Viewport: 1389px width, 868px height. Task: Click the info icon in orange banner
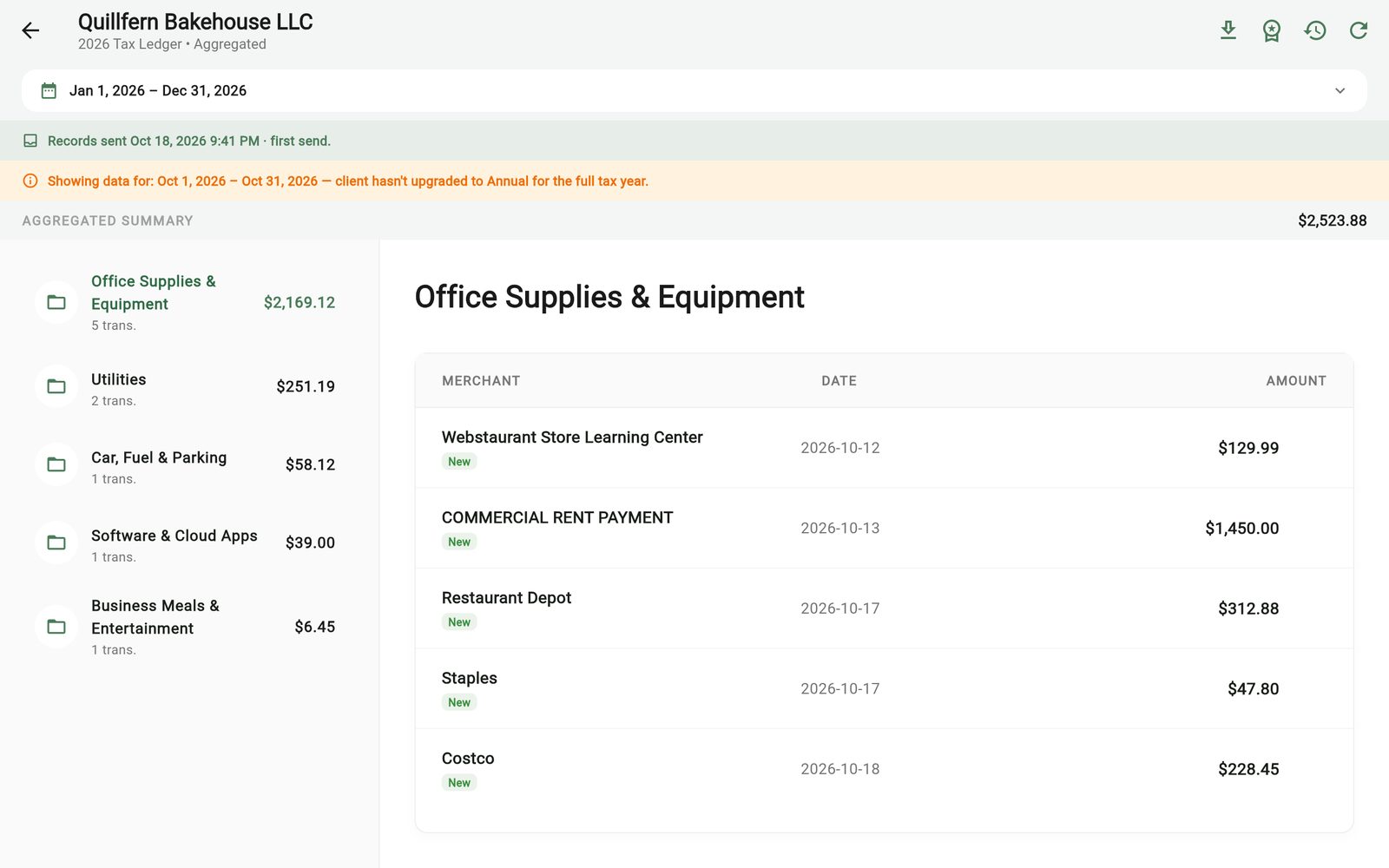[x=30, y=181]
